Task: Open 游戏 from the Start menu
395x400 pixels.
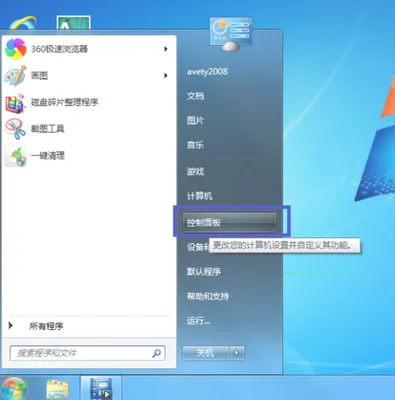Action: (x=195, y=172)
